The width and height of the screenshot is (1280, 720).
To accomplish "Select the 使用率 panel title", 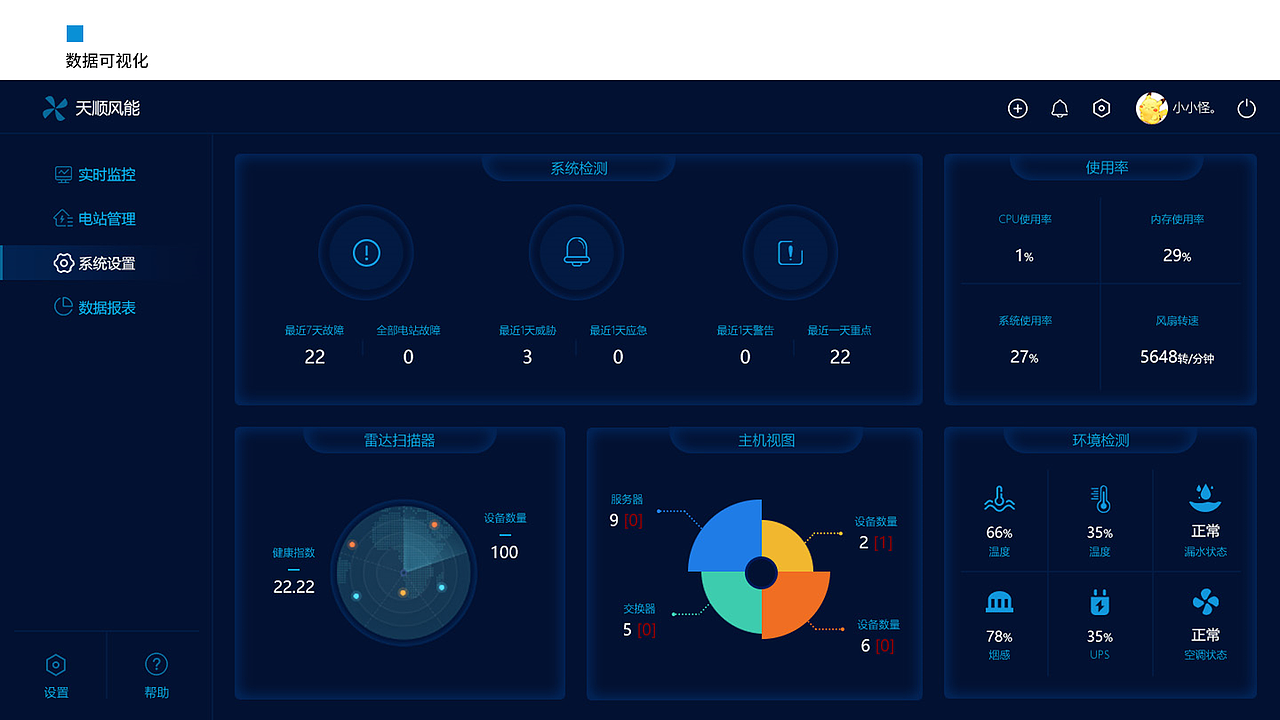I will click(x=1107, y=168).
